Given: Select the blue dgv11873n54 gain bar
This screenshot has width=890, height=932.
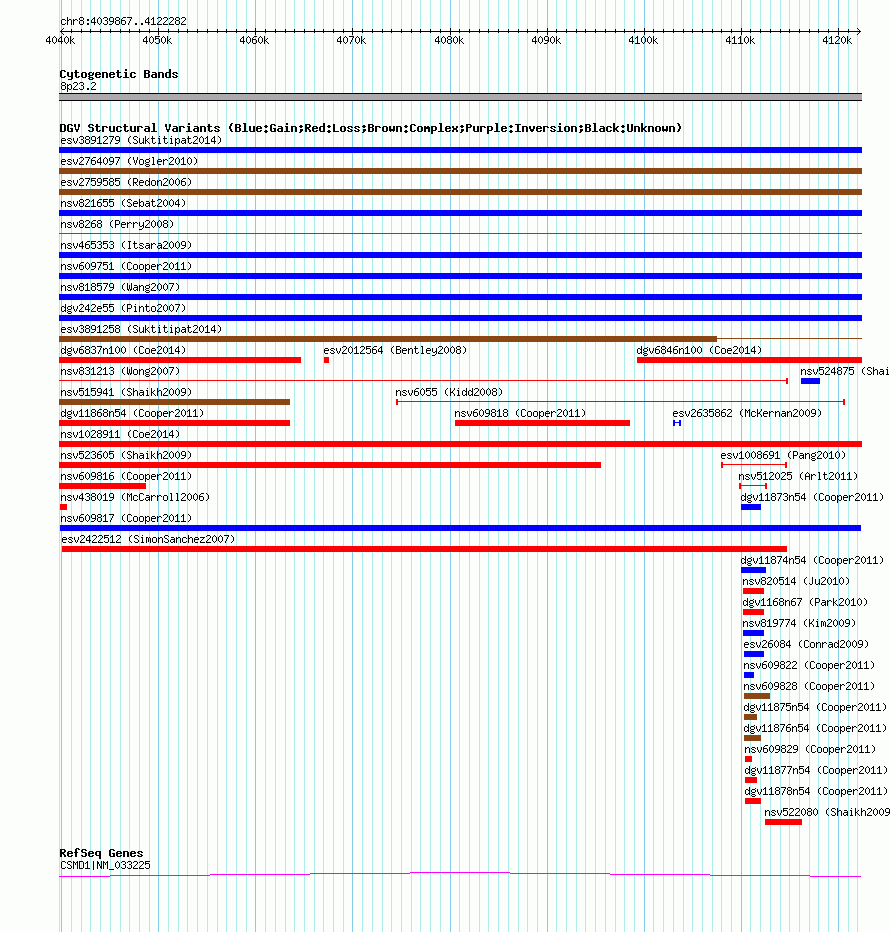Looking at the screenshot, I should coord(751,507).
